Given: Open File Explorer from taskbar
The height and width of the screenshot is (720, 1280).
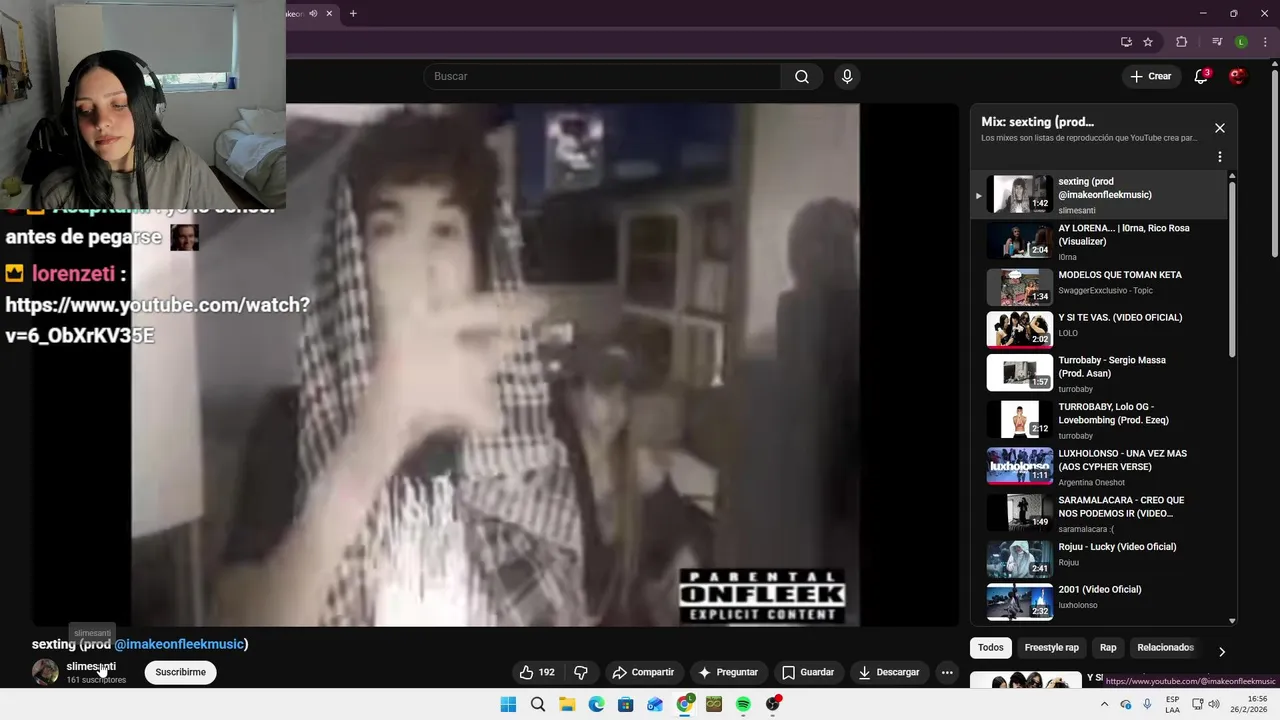Looking at the screenshot, I should pyautogui.click(x=567, y=704).
